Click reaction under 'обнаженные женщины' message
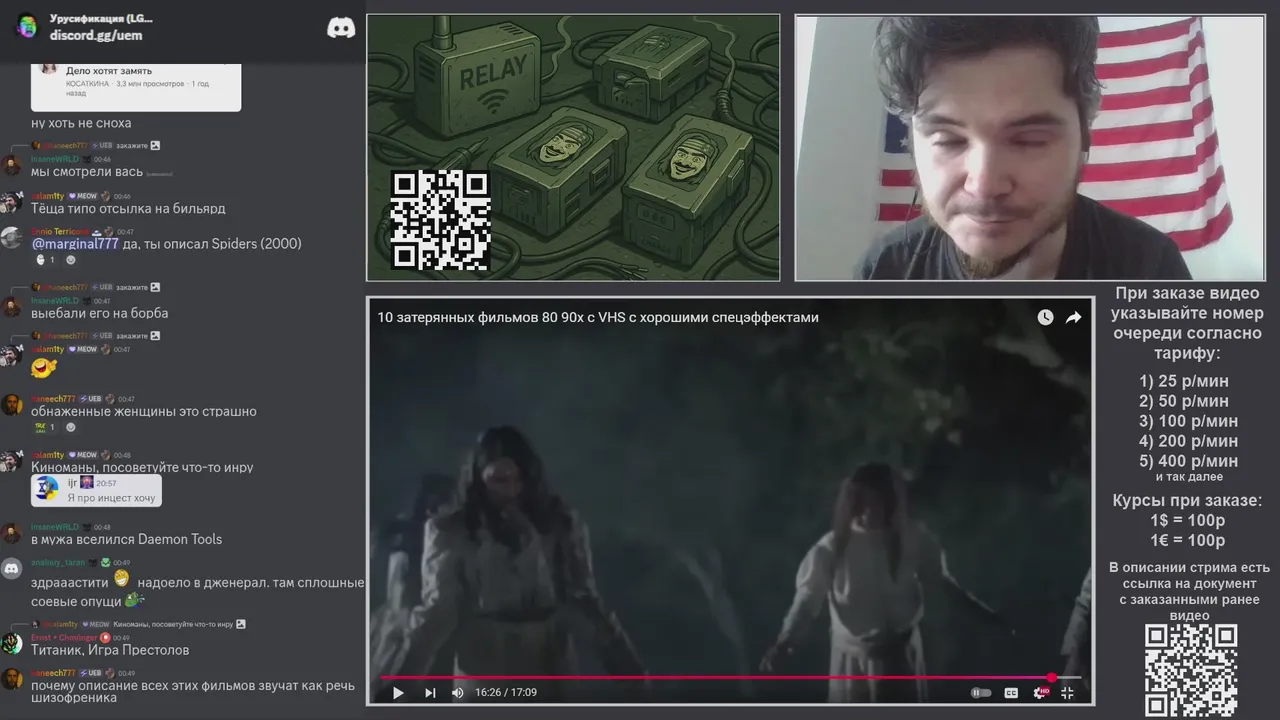This screenshot has width=1280, height=720. [45, 427]
